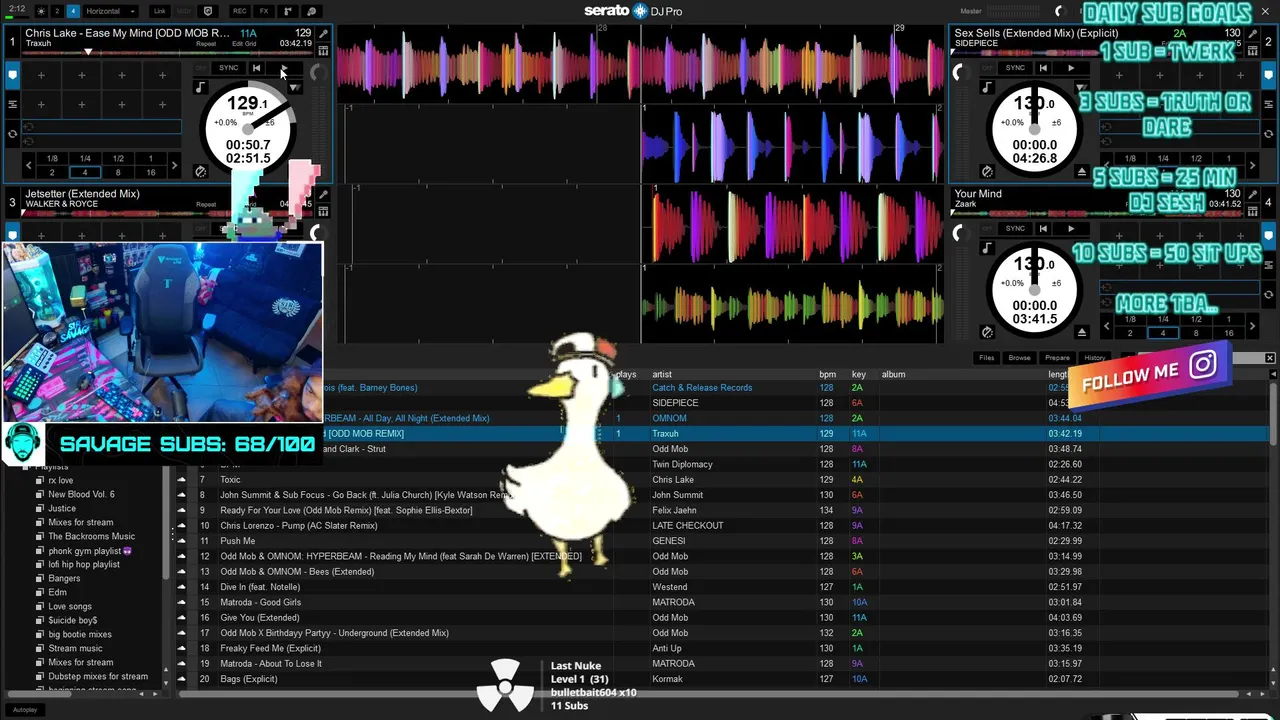Screen dimensions: 1280x720
Task: Click deck 2 keylock music note icon
Action: (987, 88)
